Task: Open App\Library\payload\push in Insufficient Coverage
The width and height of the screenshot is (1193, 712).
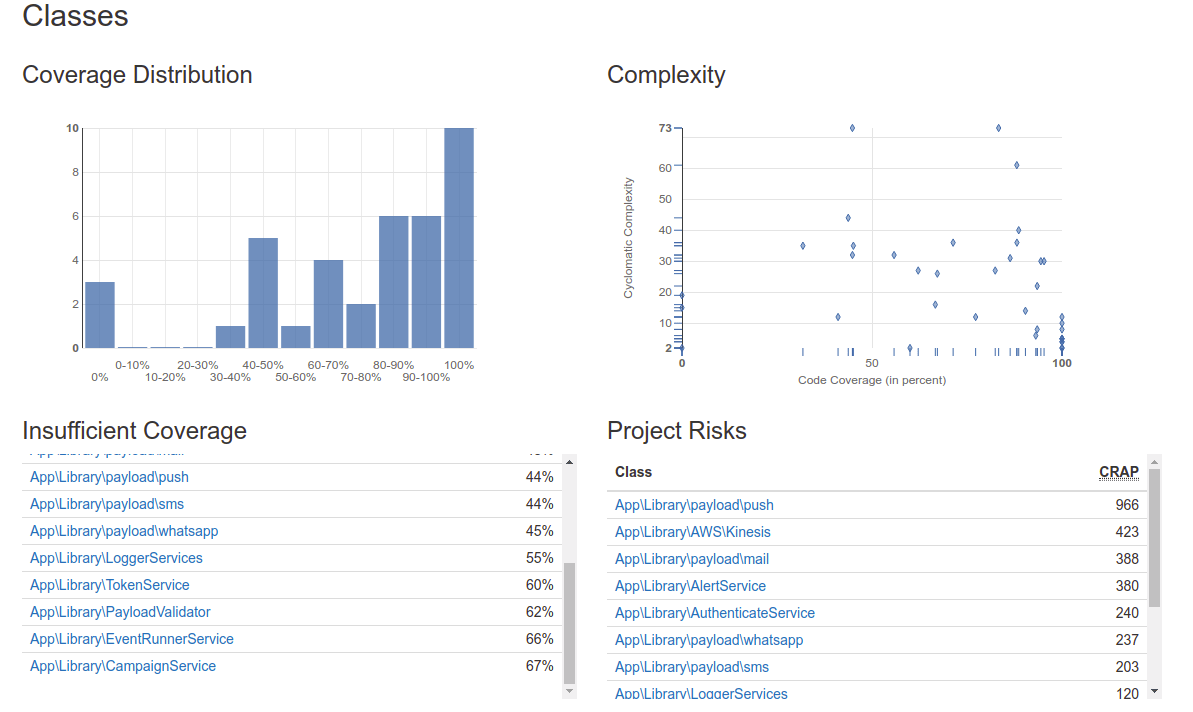Action: coord(110,477)
